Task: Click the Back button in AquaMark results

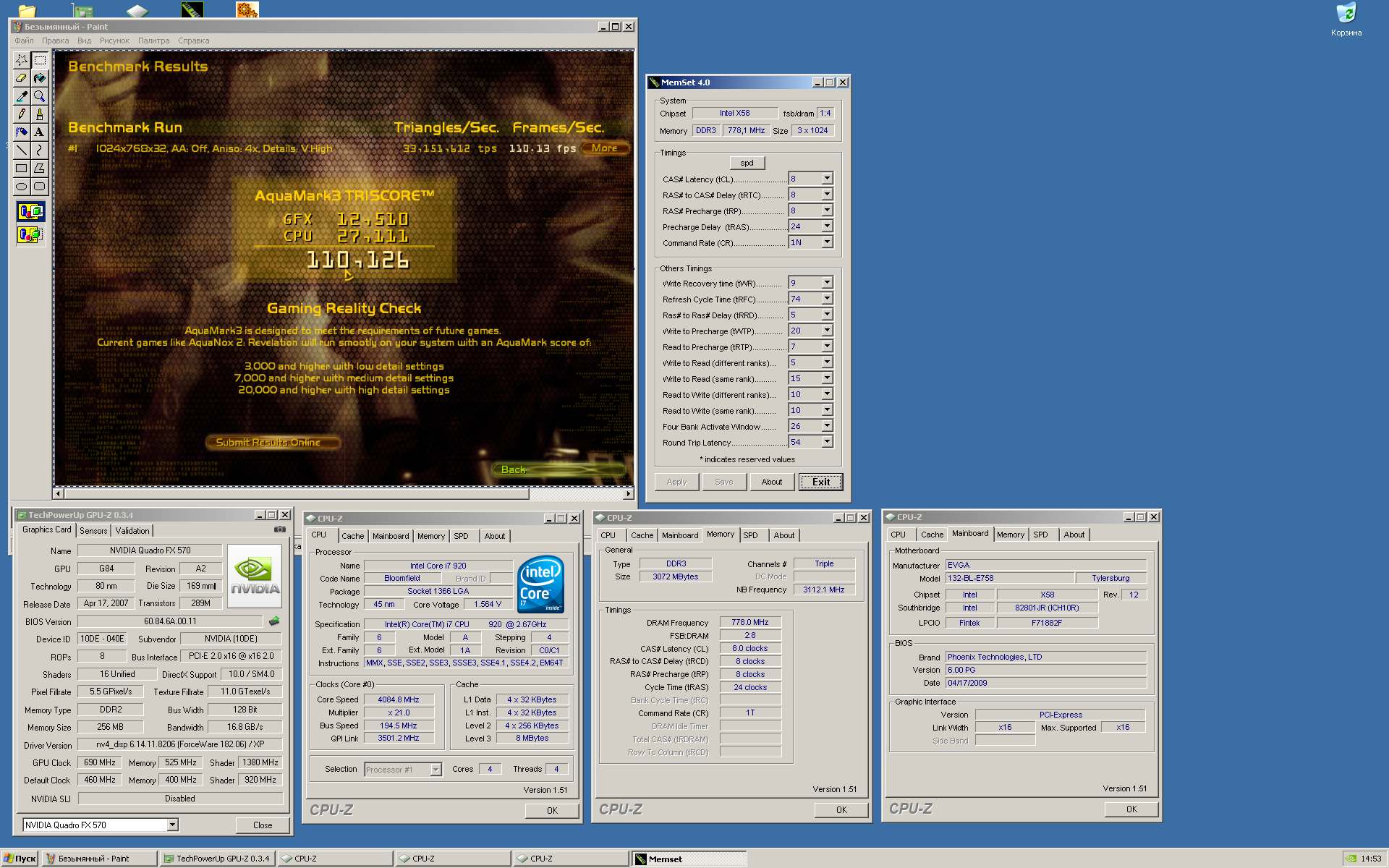Action: click(x=559, y=469)
